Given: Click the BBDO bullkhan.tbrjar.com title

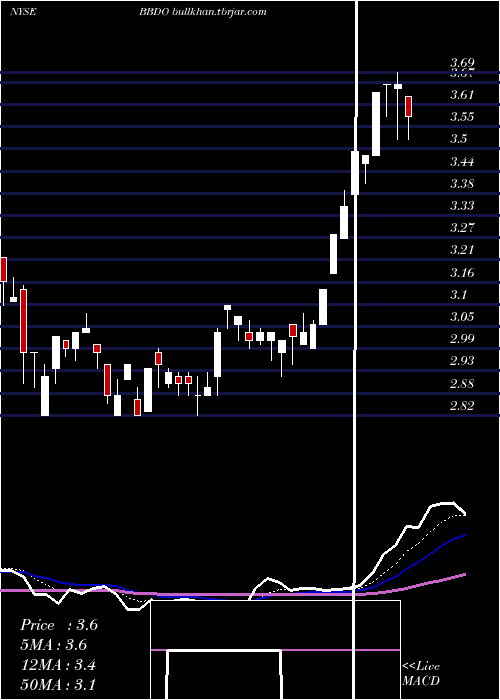Looking at the screenshot, I should coord(203,12).
